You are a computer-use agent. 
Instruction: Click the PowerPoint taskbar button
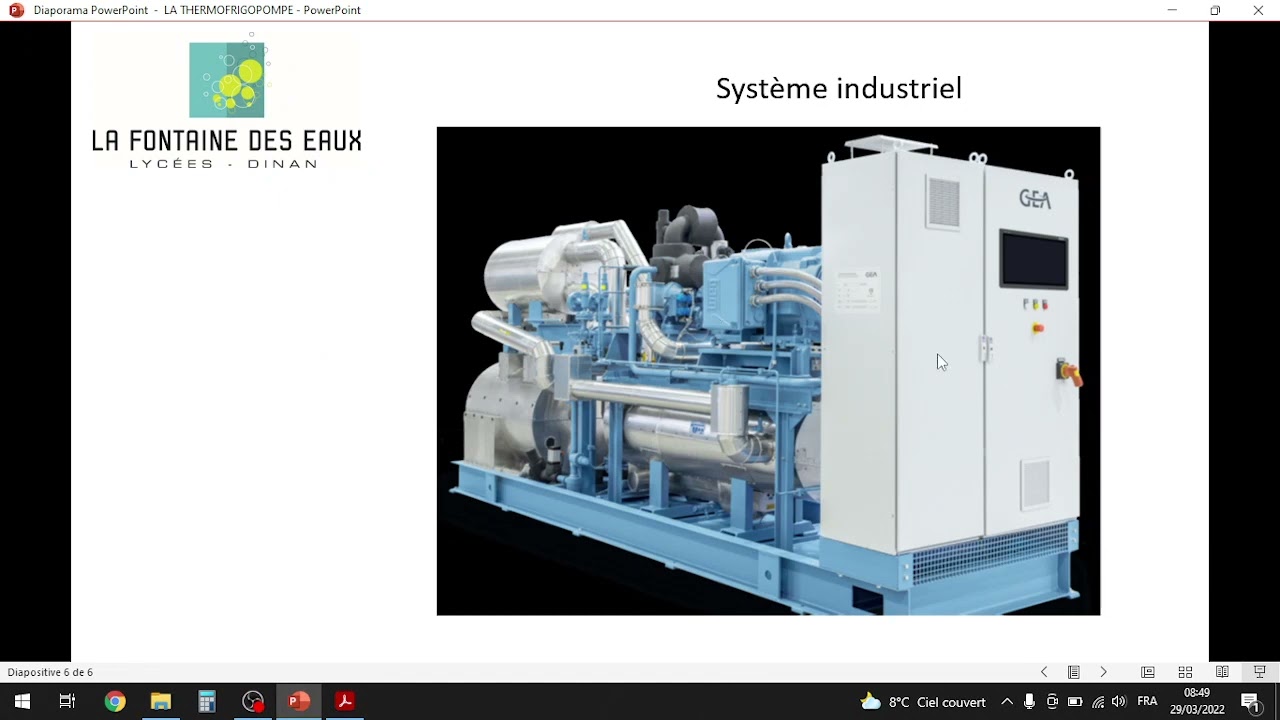[299, 702]
